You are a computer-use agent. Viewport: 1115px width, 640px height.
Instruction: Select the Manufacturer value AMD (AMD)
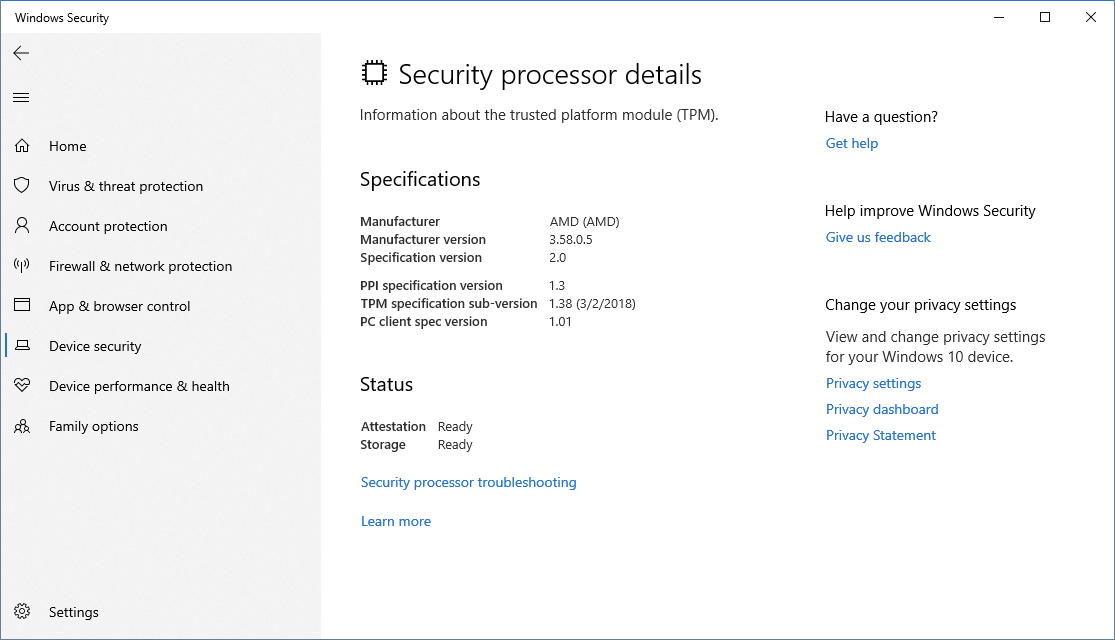tap(585, 222)
